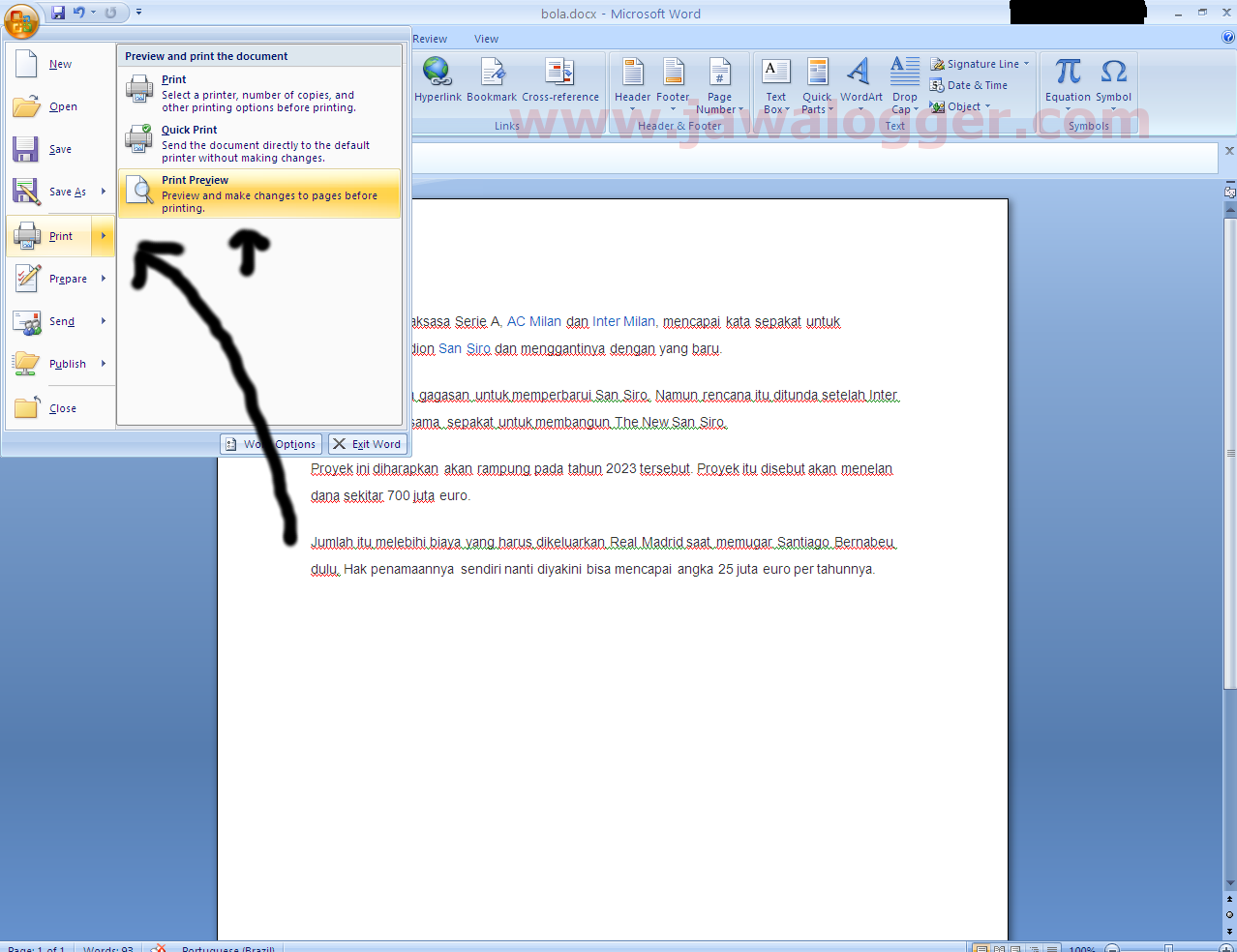Click the proofing errors status icon
1237x952 pixels.
click(158, 948)
